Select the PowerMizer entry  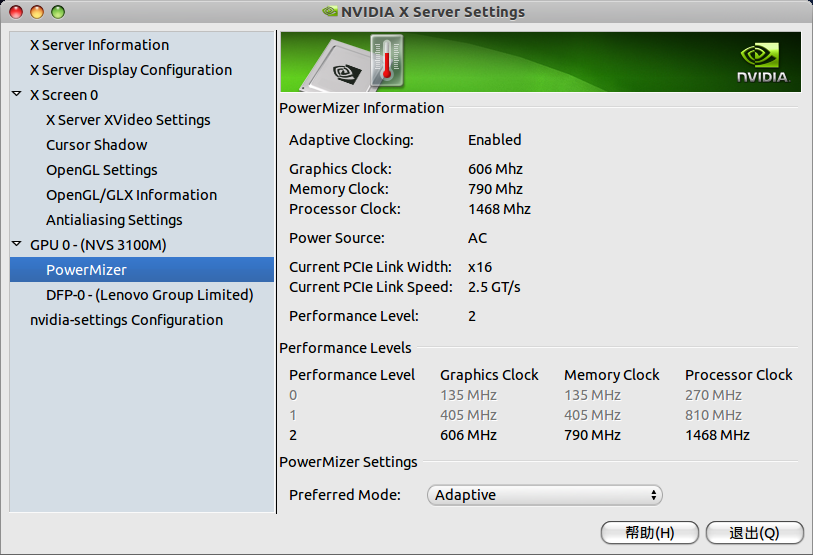pyautogui.click(x=142, y=270)
